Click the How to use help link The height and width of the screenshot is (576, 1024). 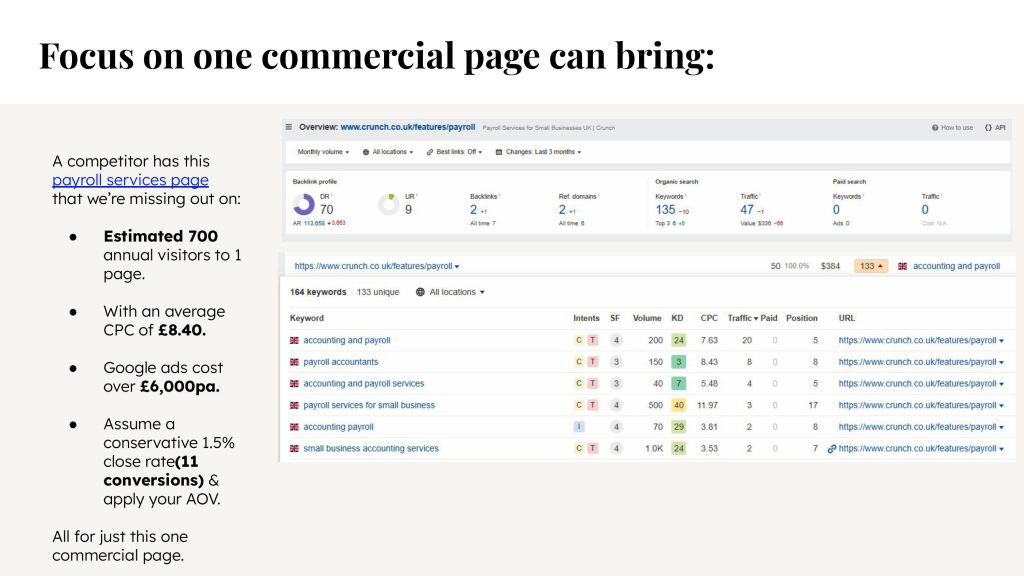click(x=952, y=128)
